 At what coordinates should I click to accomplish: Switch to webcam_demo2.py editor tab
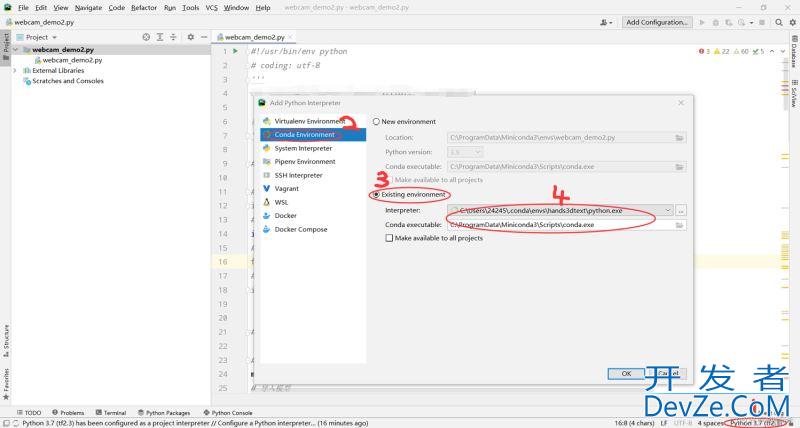click(254, 37)
